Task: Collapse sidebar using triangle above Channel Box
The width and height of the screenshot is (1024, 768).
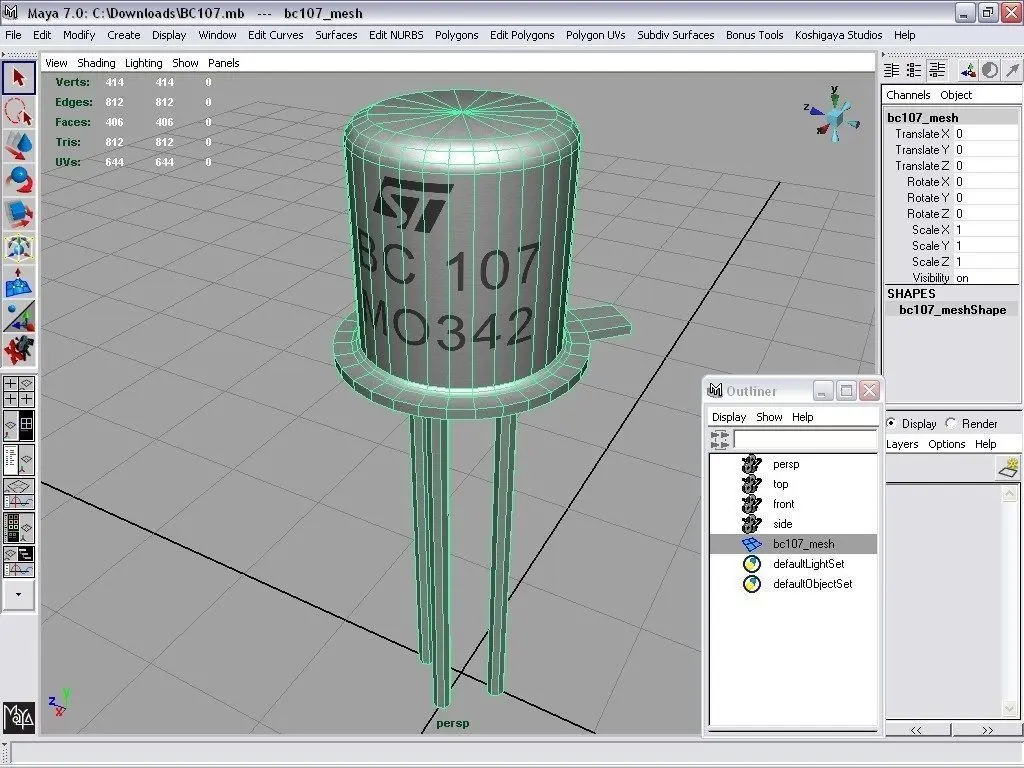Action: click(x=884, y=54)
